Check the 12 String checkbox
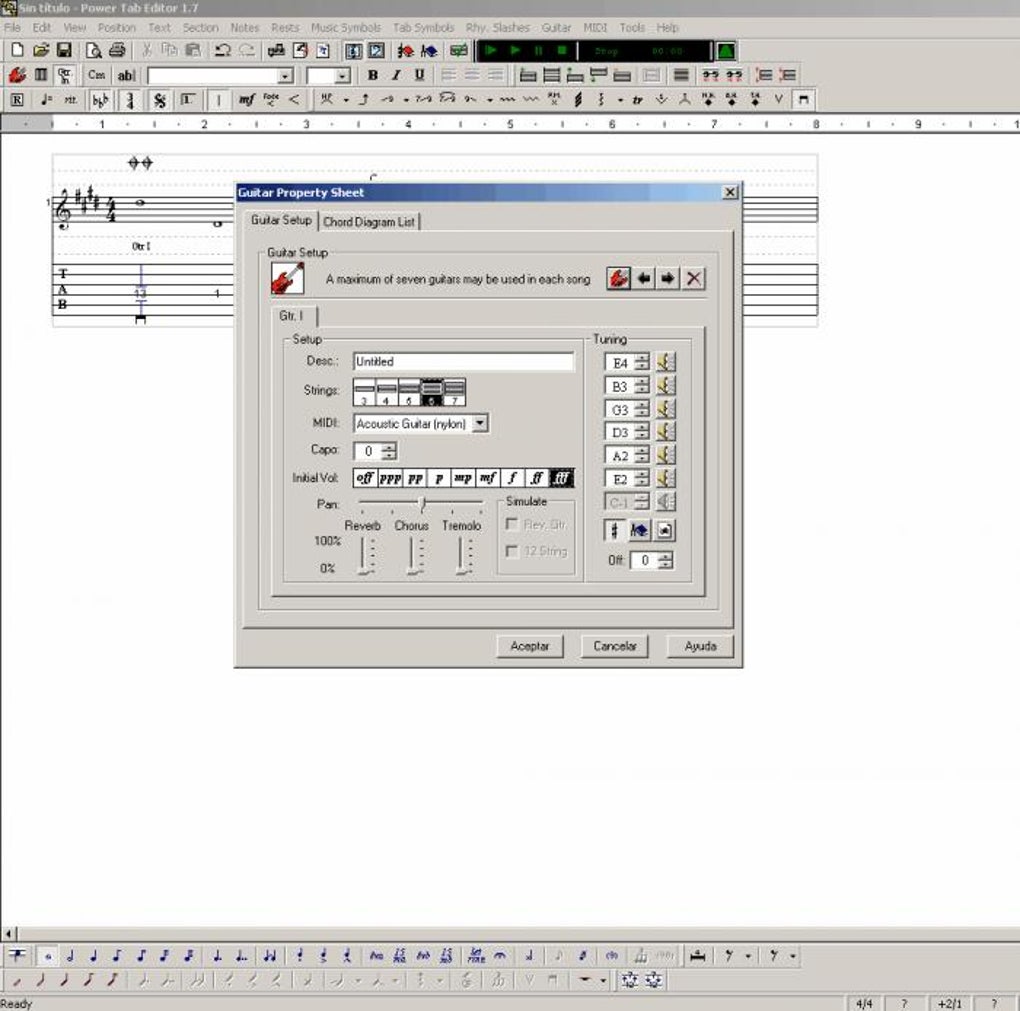 [512, 551]
